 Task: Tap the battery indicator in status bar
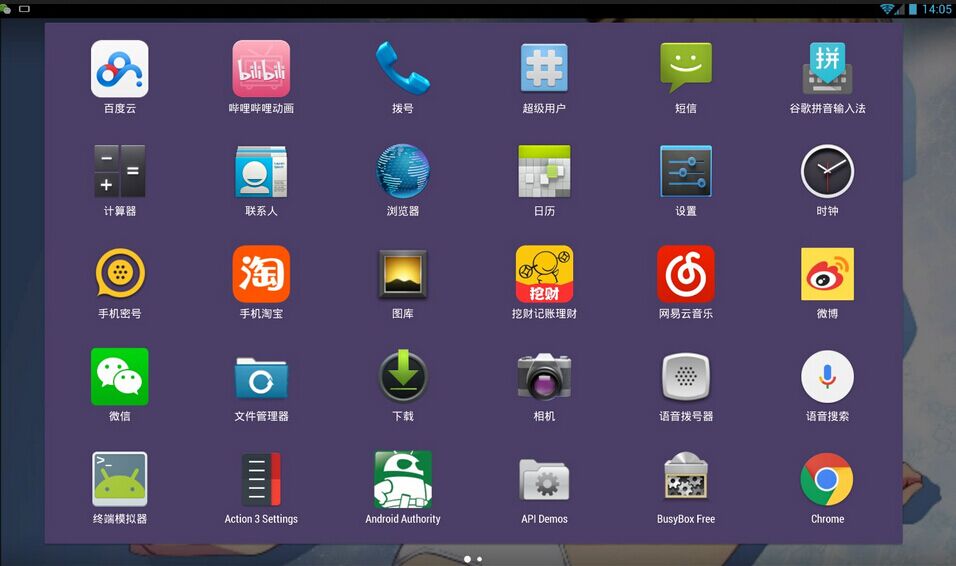pos(913,9)
